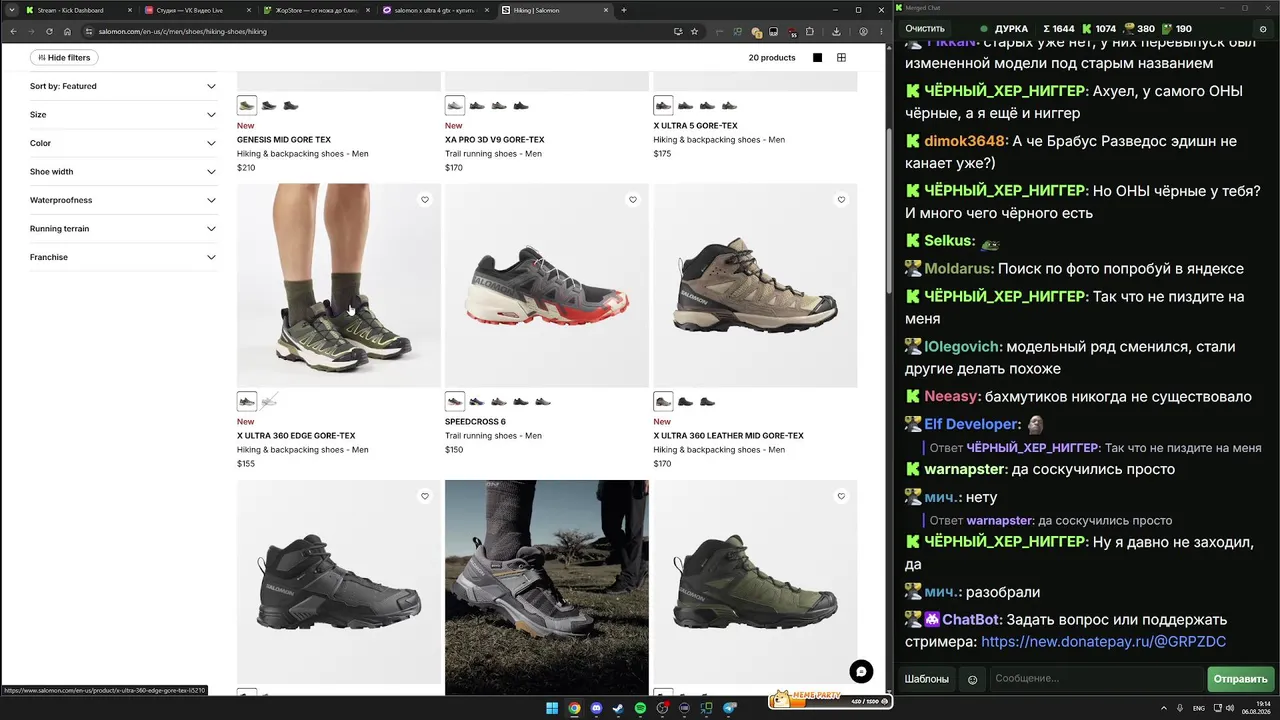Image resolution: width=1280 pixels, height=720 pixels.
Task: Expand the Waterproofness filter
Action: (123, 200)
